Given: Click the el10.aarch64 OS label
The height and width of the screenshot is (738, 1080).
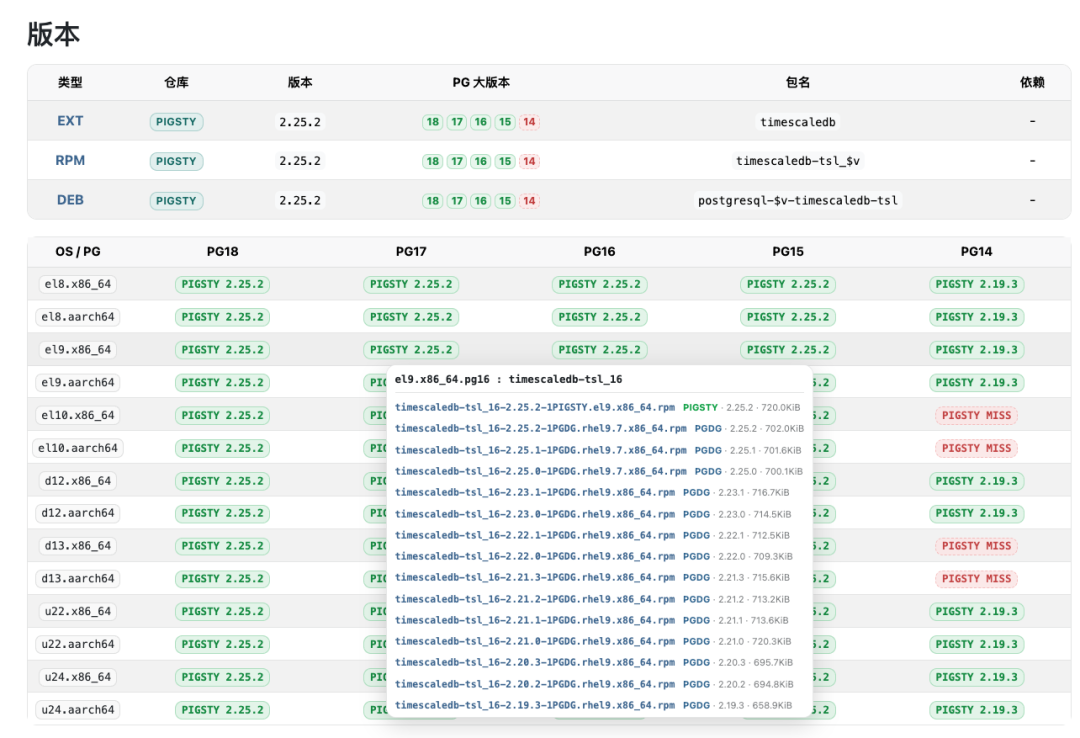Looking at the screenshot, I should 78,448.
